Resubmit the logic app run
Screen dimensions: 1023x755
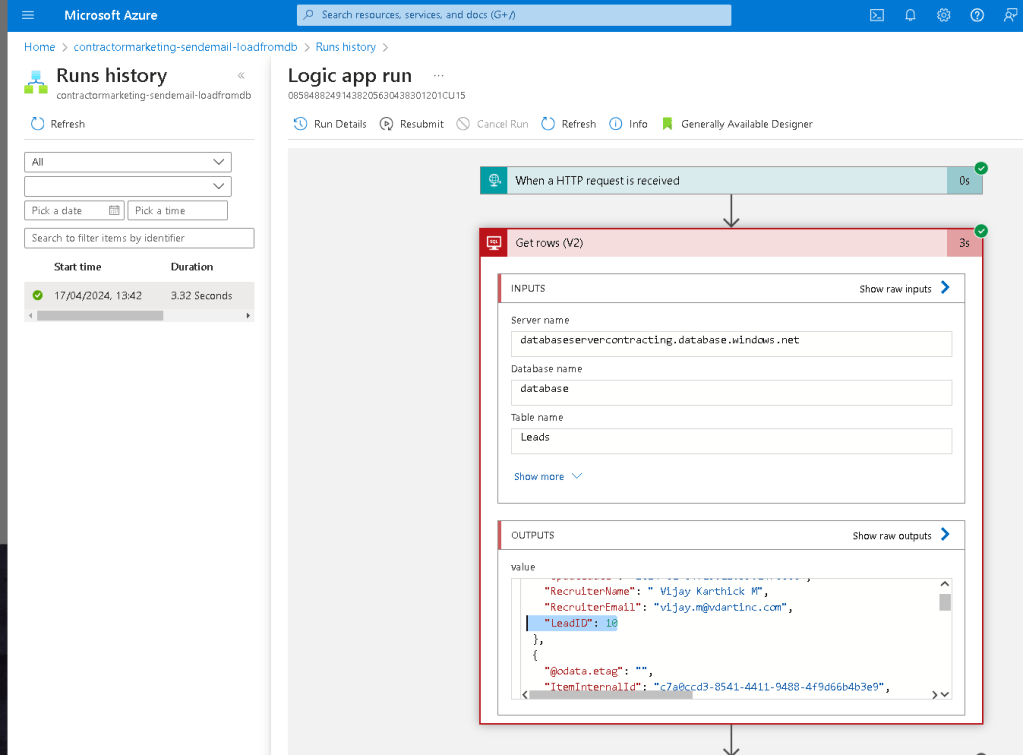[412, 124]
